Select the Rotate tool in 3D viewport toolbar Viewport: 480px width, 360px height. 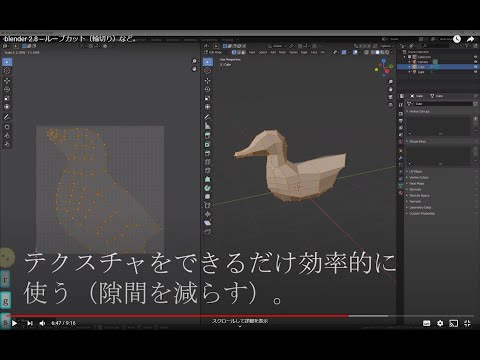pyautogui.click(x=207, y=89)
